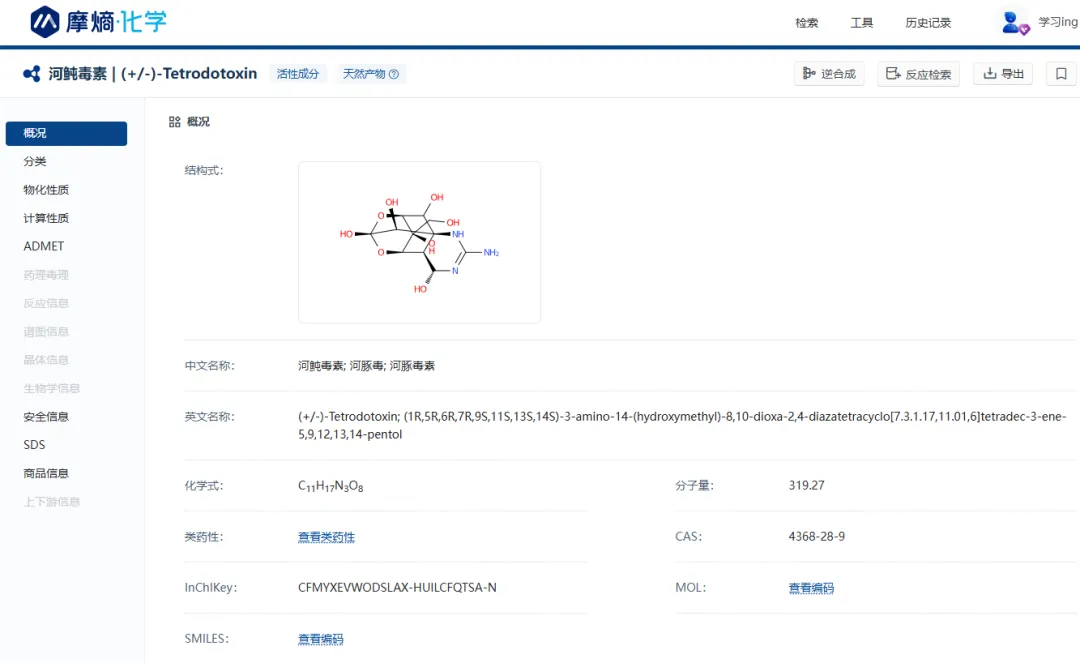The image size is (1080, 663).
Task: Open the user avatar icon
Action: pos(1015,22)
